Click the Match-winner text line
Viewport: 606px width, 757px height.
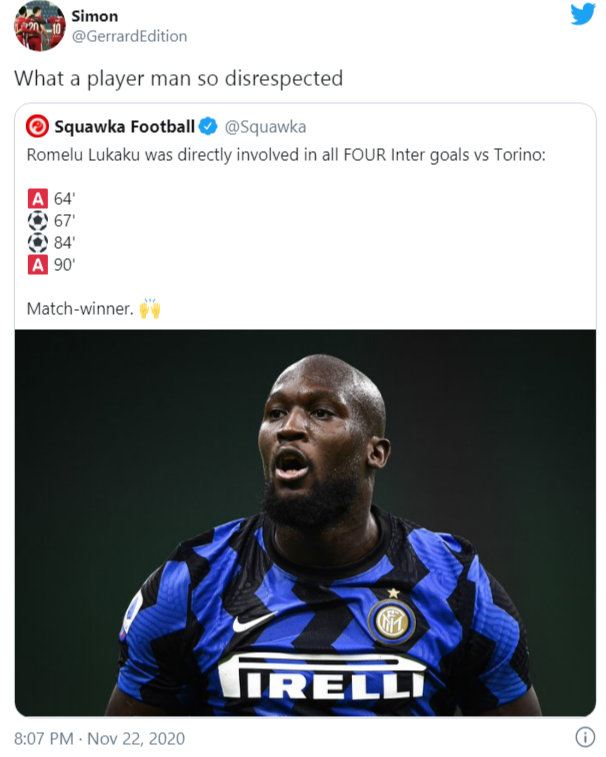(80, 308)
